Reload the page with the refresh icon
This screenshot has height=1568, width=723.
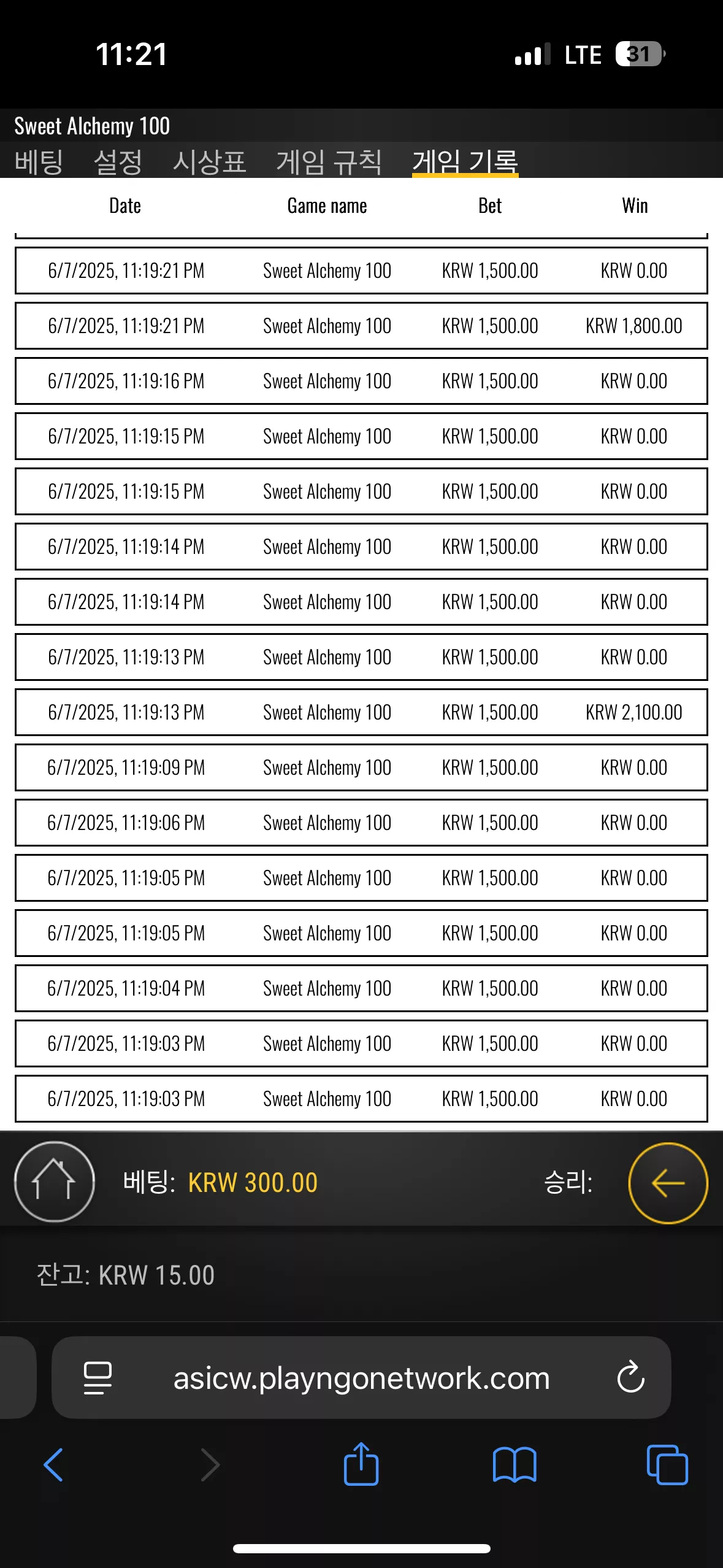[630, 1378]
